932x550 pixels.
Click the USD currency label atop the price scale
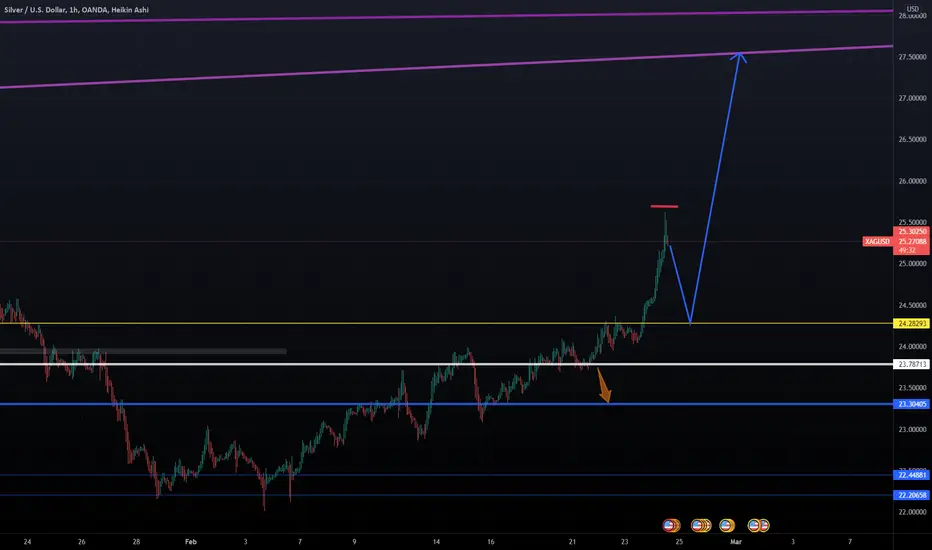[912, 9]
